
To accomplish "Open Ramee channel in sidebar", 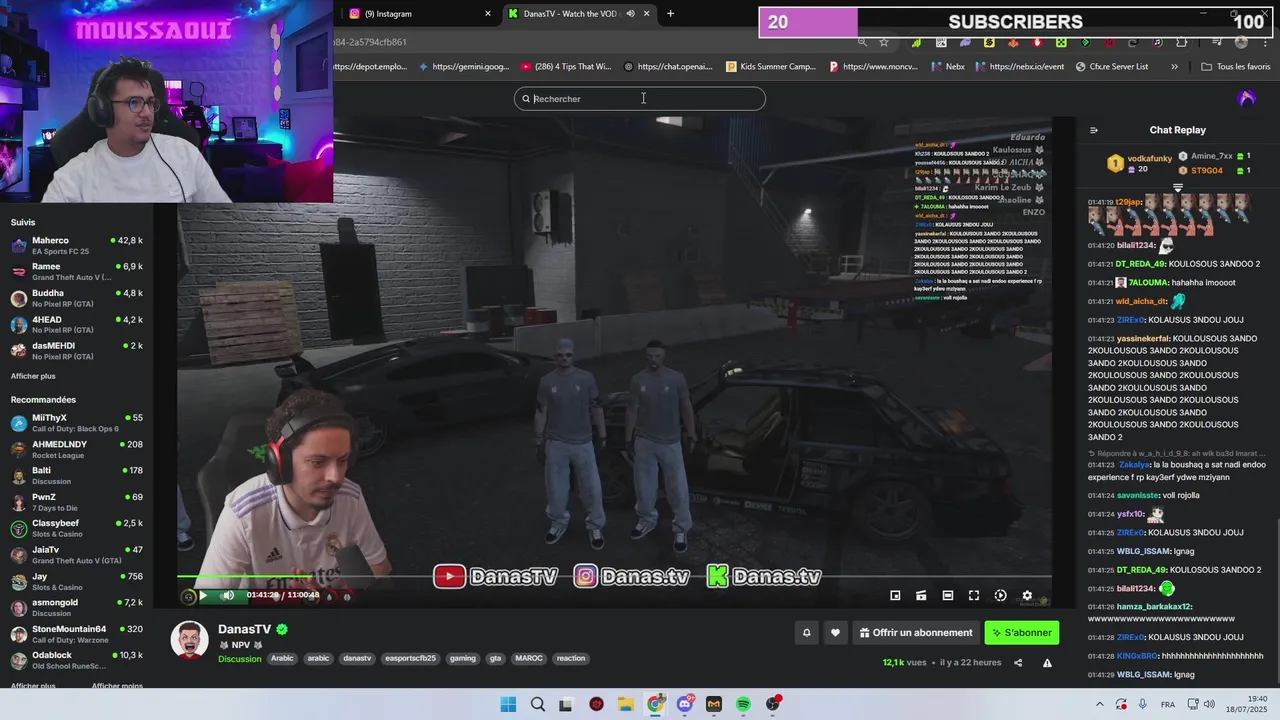I will pos(76,272).
